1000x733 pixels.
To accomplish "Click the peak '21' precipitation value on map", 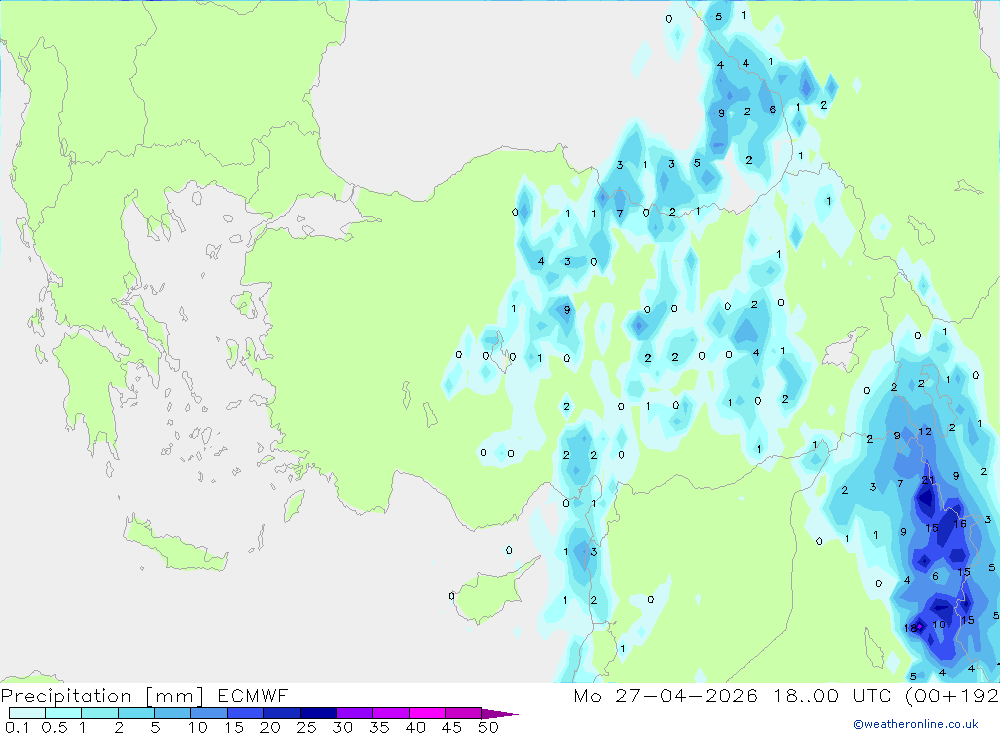I will pos(928,480).
